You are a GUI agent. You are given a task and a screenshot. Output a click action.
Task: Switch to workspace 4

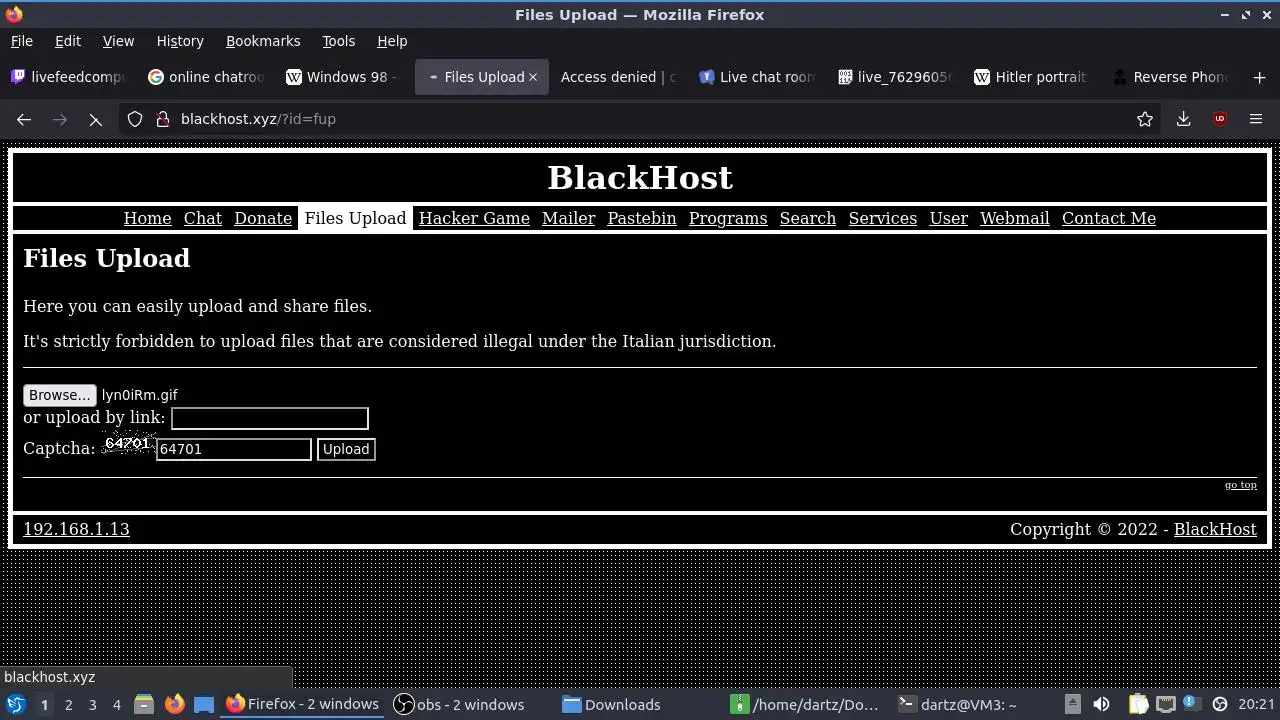click(x=116, y=705)
